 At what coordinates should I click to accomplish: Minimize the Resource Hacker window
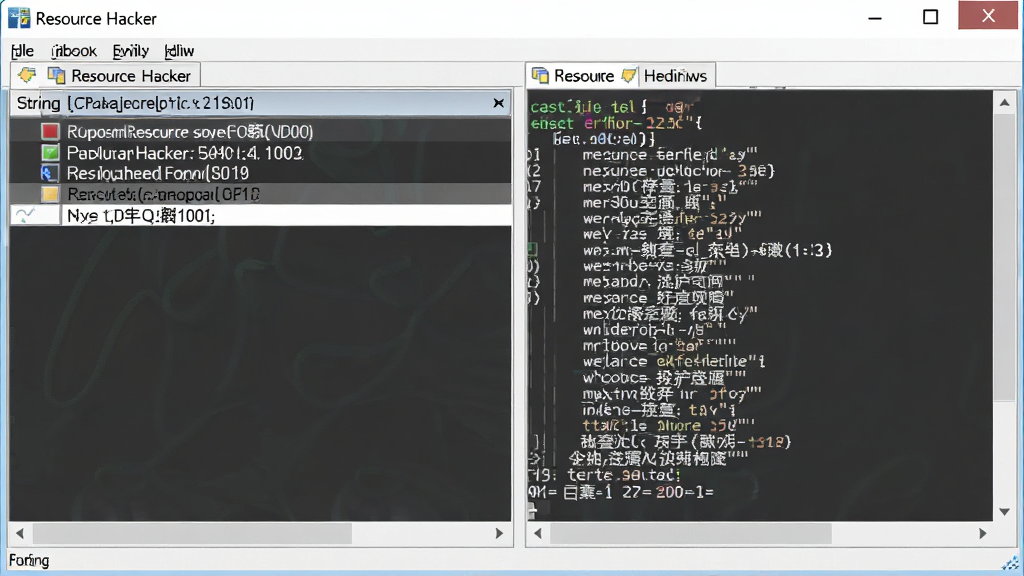point(875,17)
